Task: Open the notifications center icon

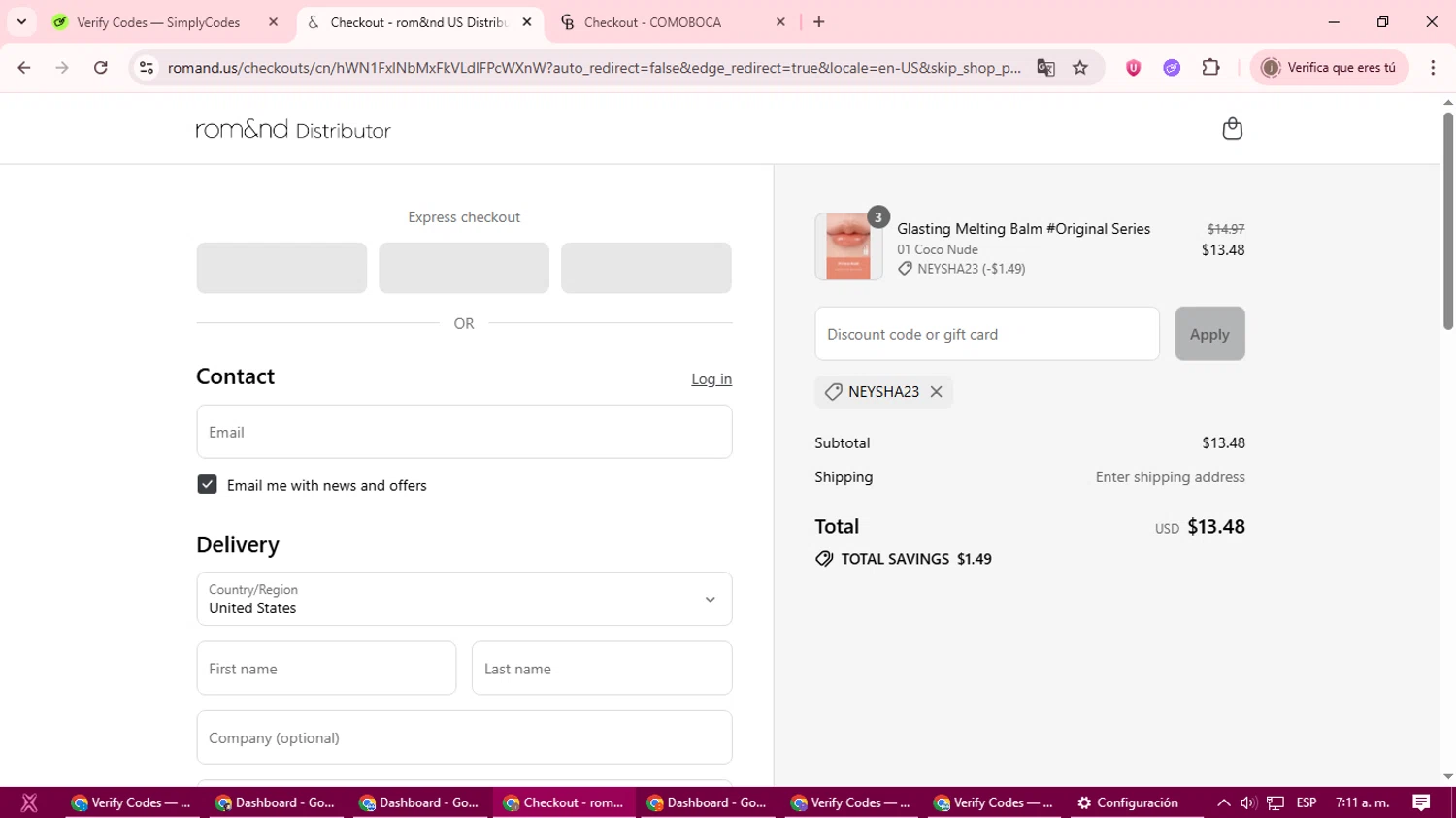Action: point(1421,802)
